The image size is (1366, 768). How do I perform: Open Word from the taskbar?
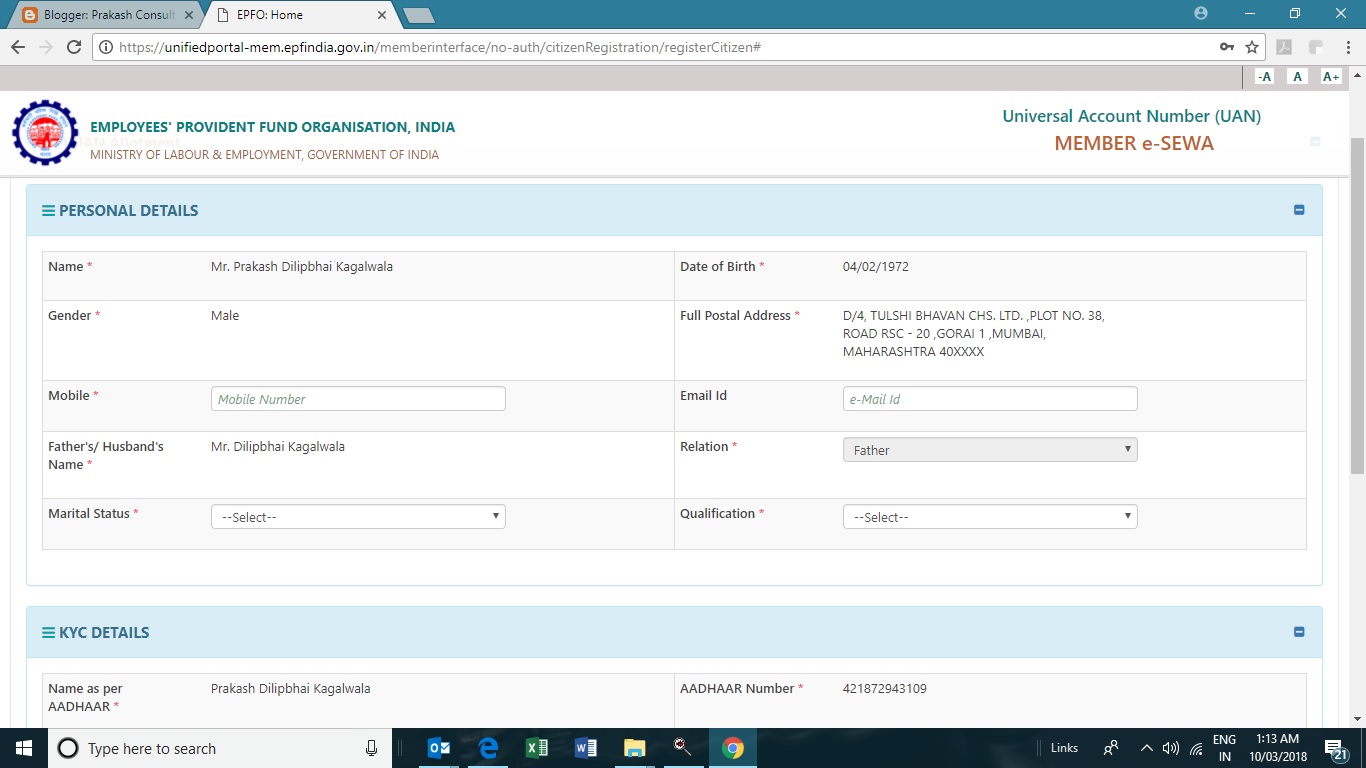pos(586,748)
